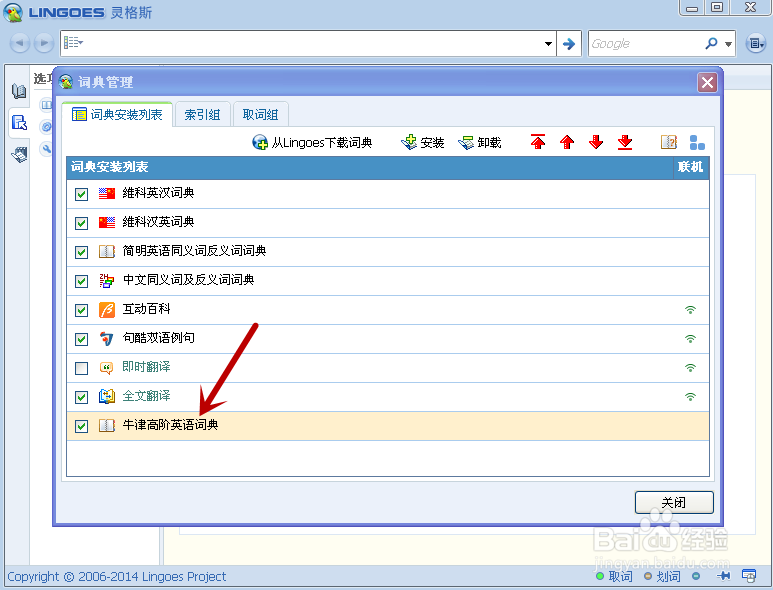The image size is (773, 590).
Task: Click the back navigation arrow
Action: [20, 43]
